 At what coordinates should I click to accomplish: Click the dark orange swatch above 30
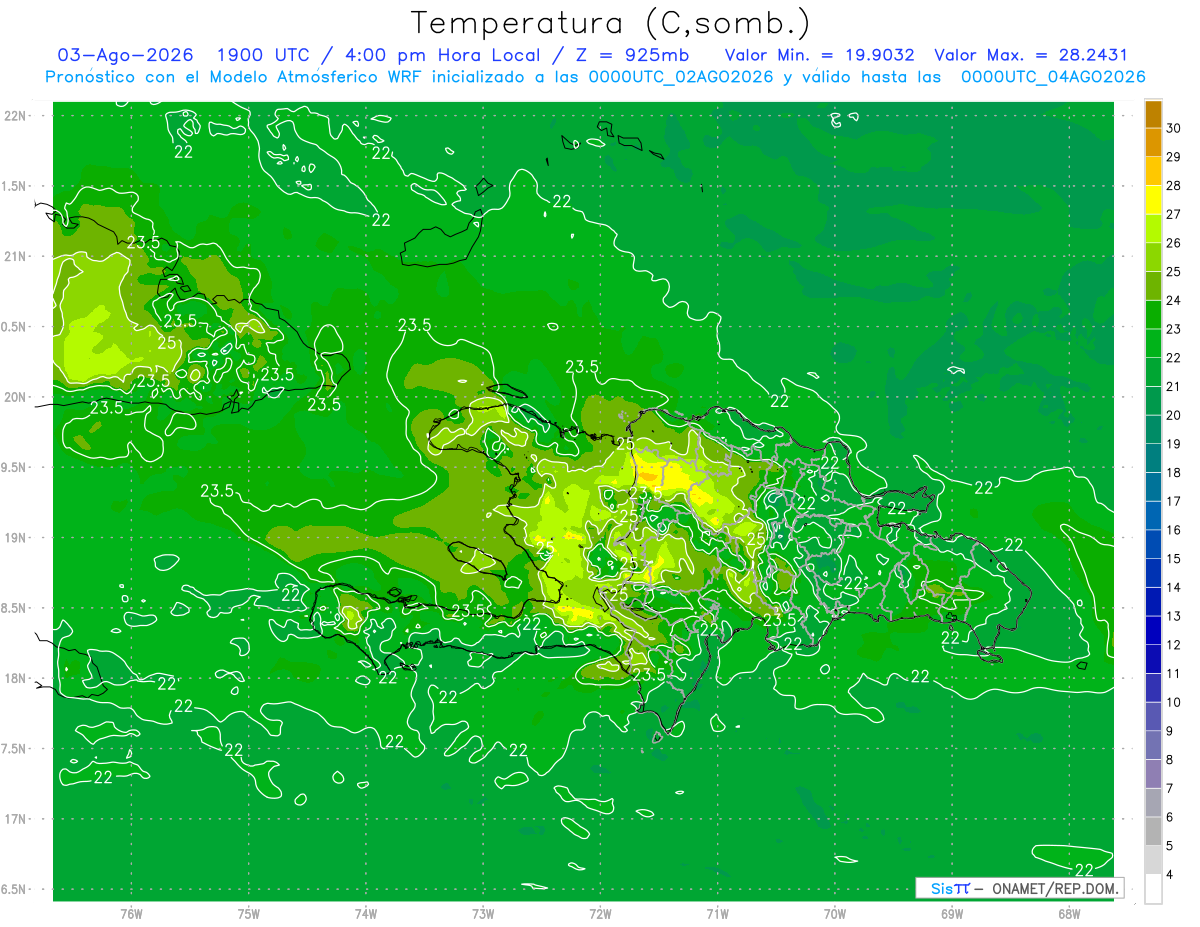click(1153, 114)
